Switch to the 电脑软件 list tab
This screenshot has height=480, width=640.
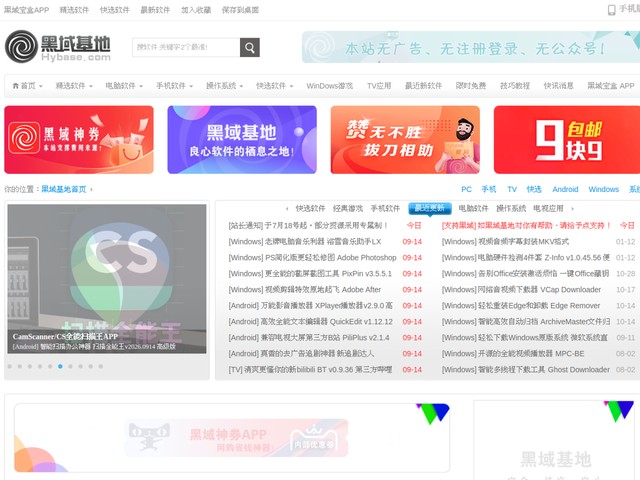coord(473,209)
